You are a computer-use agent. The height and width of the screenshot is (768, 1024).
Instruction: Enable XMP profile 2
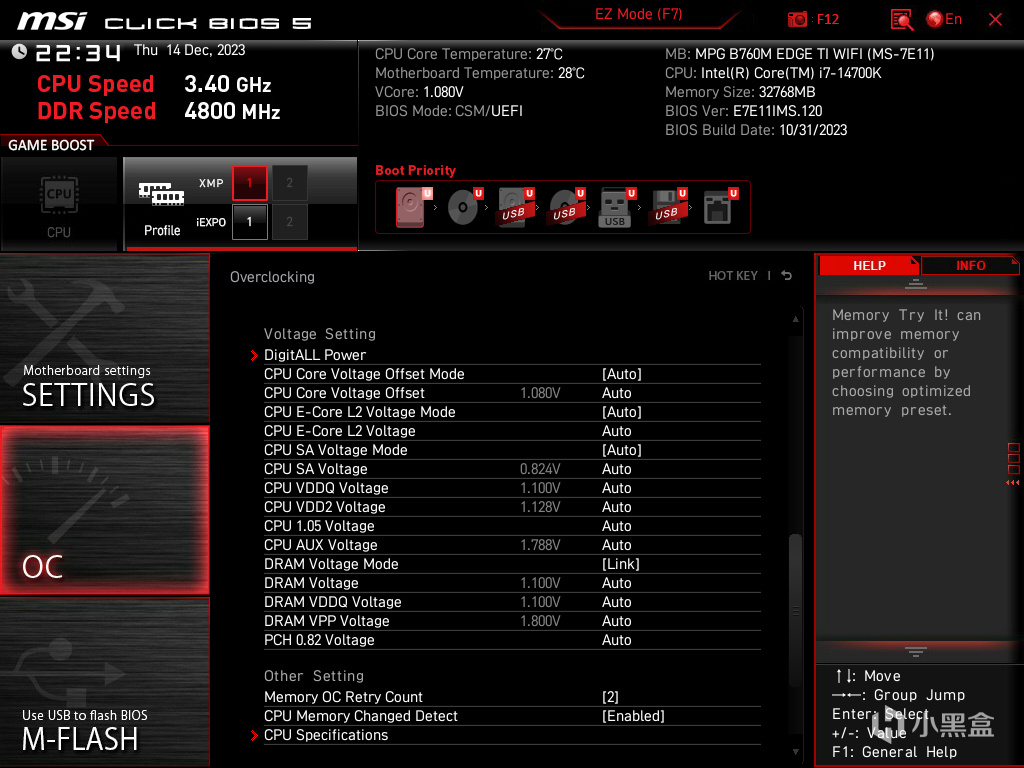[289, 183]
